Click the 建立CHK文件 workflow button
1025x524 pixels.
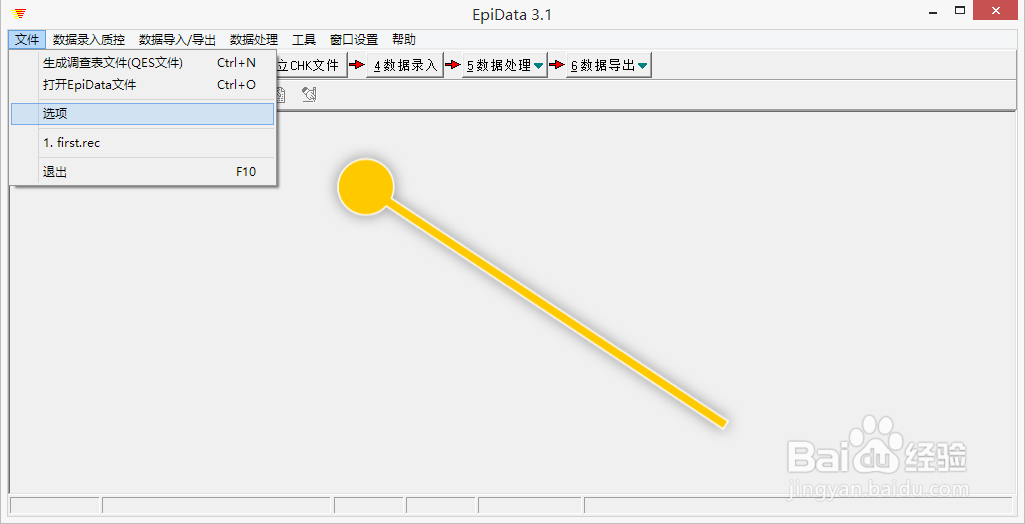(x=311, y=65)
